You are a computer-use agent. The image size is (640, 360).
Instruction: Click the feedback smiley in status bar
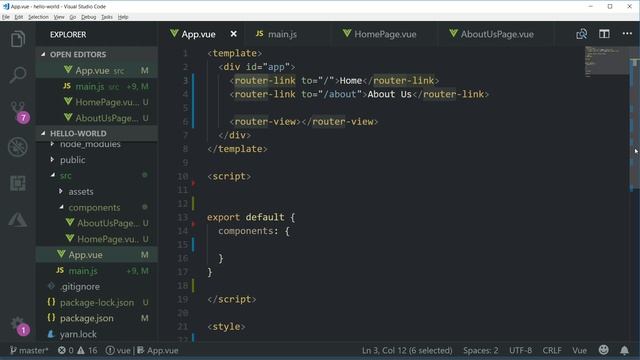tap(603, 350)
